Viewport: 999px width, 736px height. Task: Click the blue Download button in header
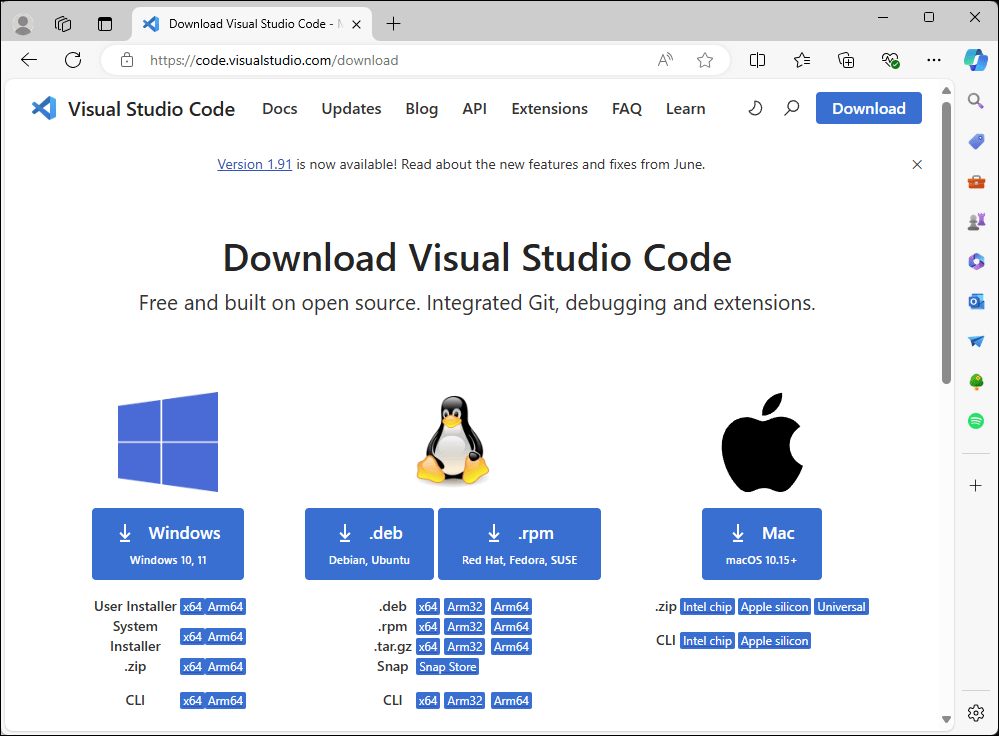[x=868, y=108]
